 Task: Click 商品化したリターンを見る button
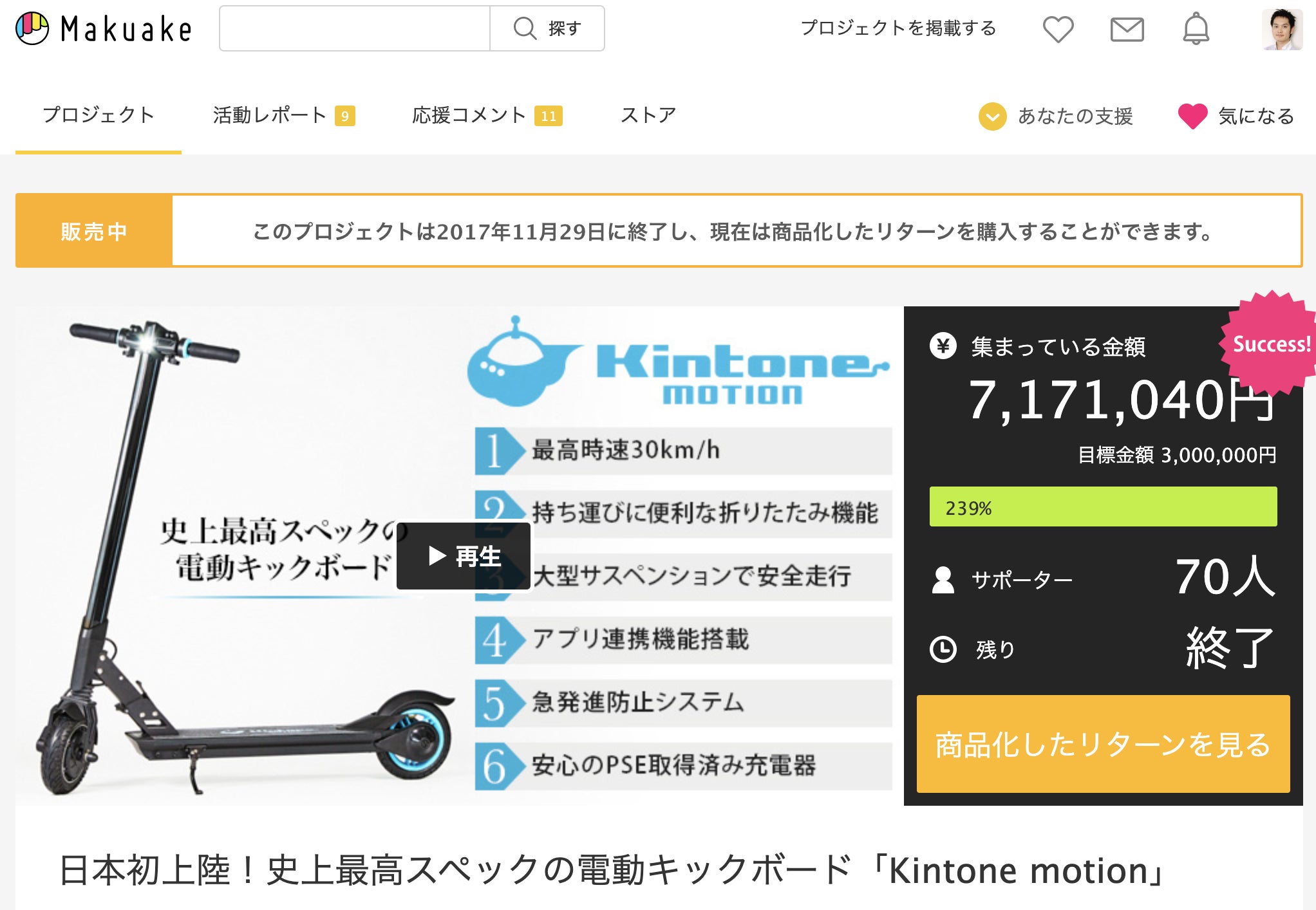(x=1104, y=744)
